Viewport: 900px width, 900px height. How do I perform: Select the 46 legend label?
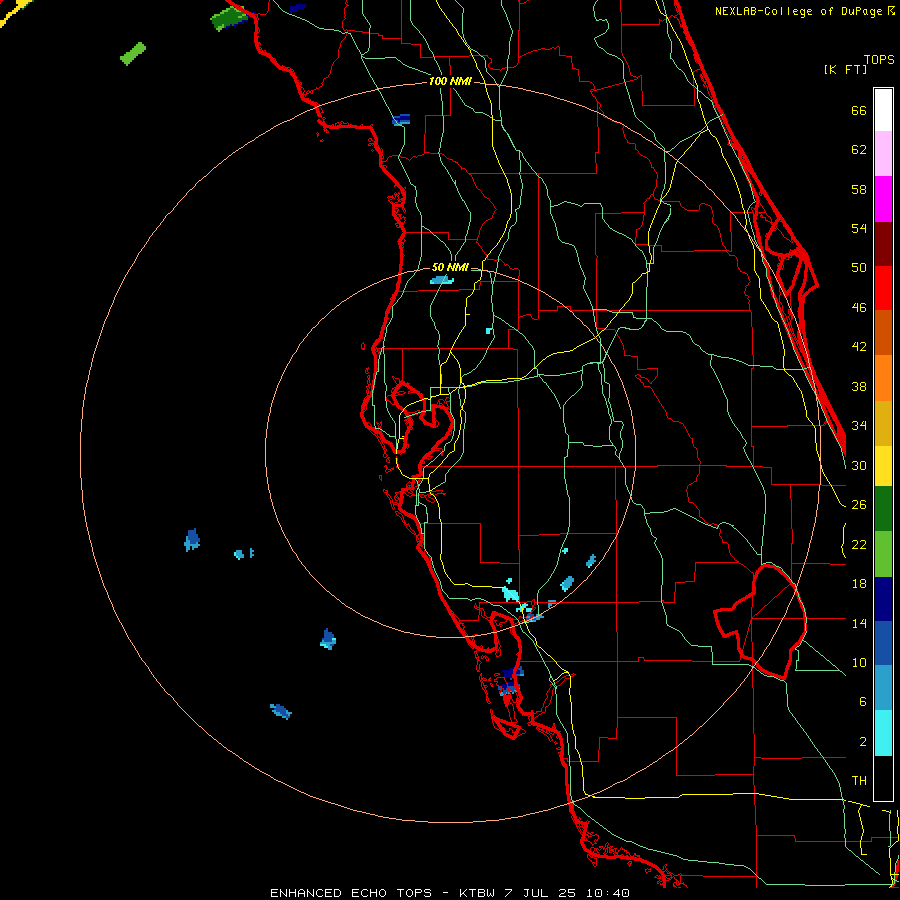click(x=859, y=308)
